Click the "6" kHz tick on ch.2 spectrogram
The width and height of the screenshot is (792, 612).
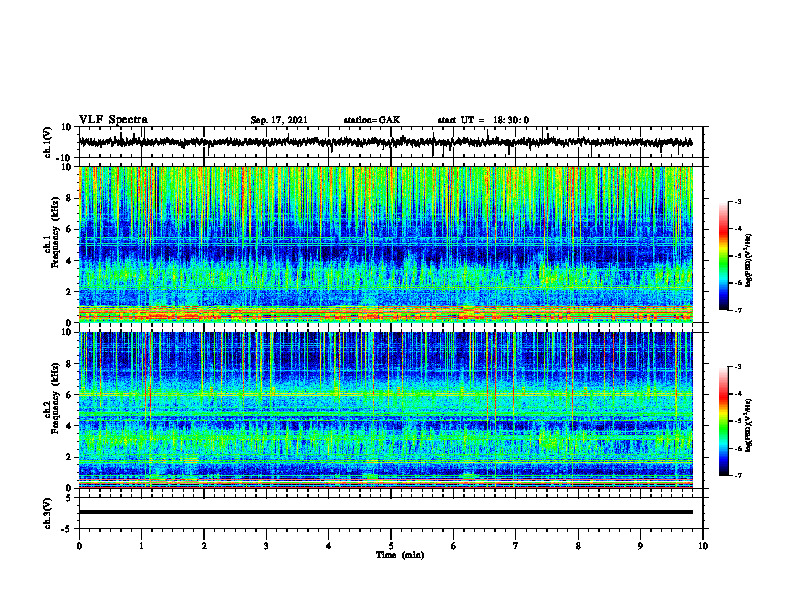pos(70,395)
